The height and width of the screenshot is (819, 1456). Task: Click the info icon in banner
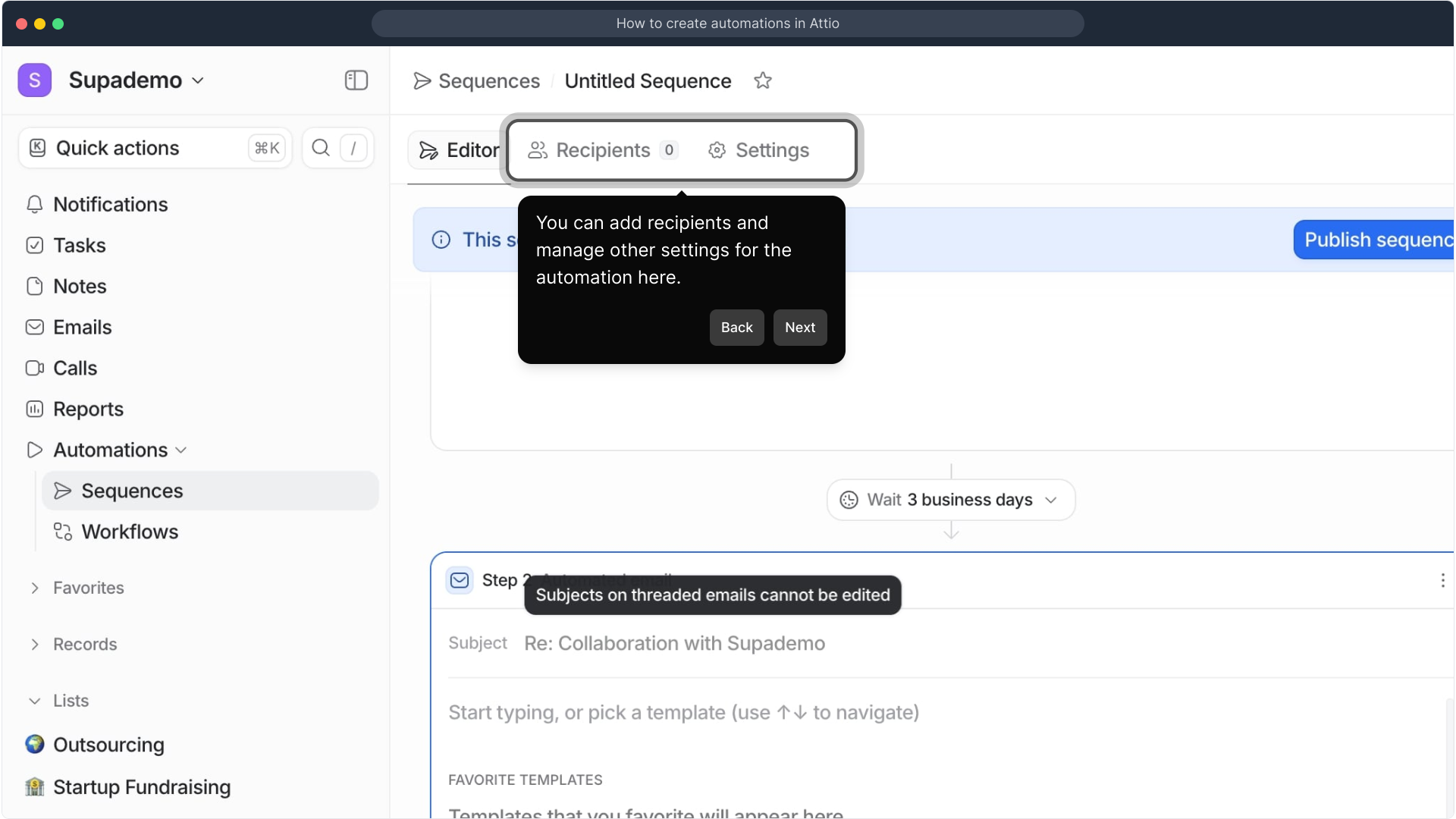[441, 240]
